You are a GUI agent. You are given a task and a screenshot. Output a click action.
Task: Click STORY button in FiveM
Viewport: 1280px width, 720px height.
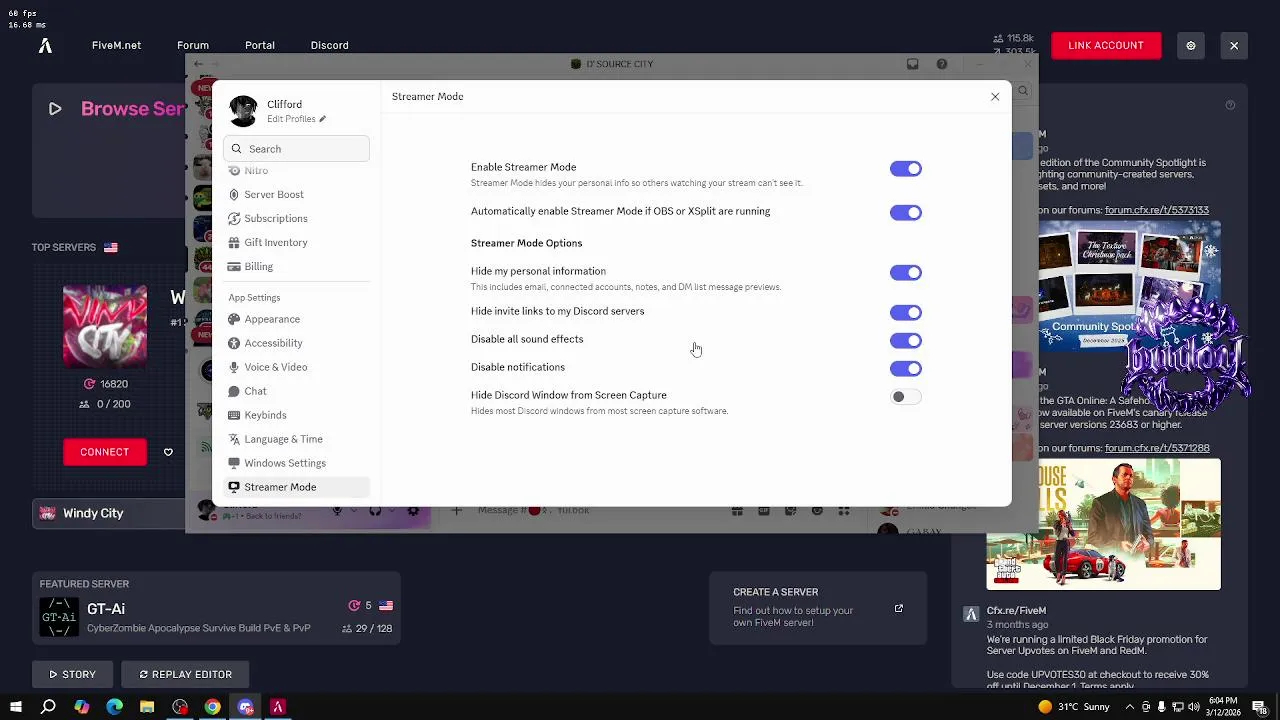(x=72, y=674)
